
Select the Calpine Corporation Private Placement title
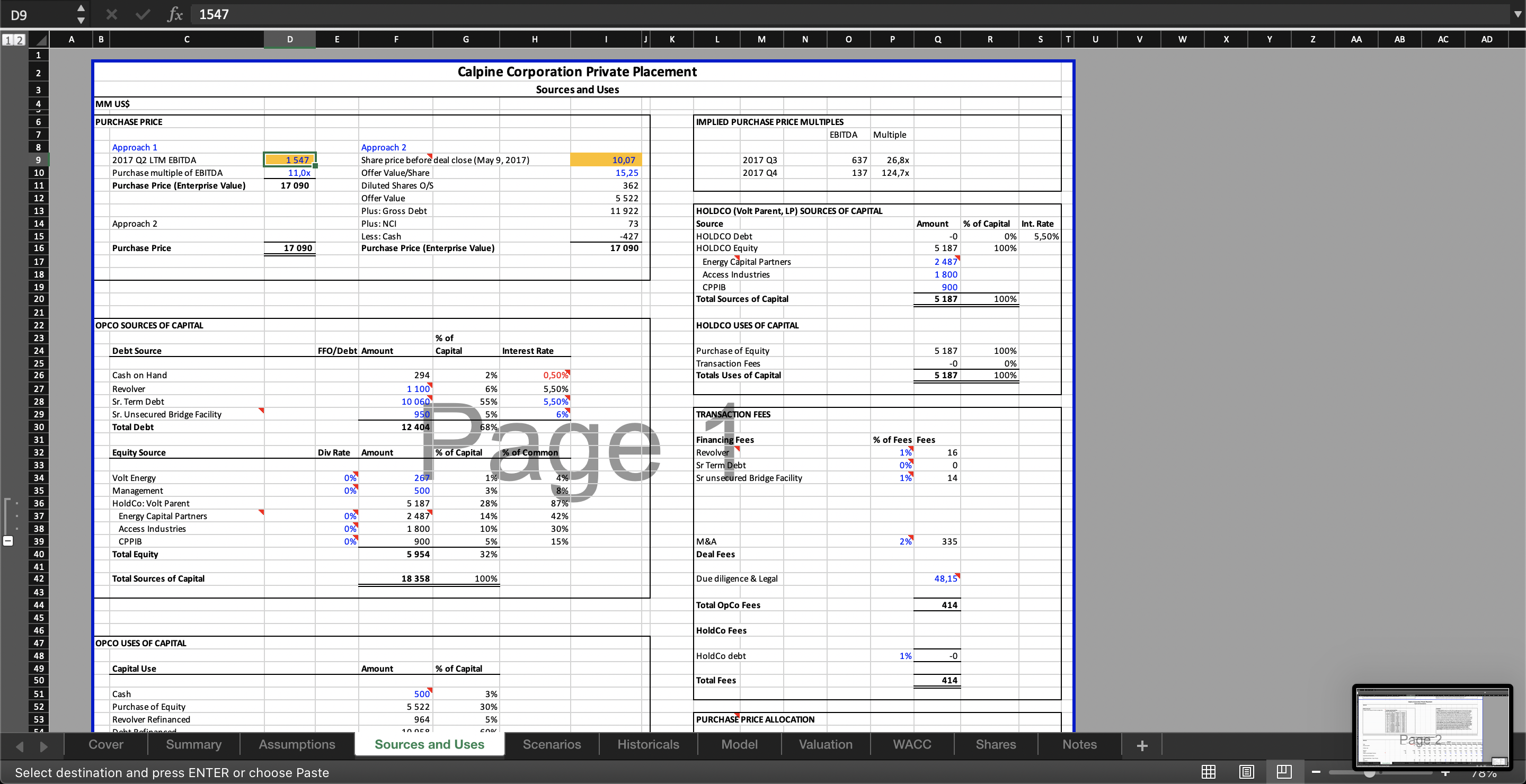(577, 72)
